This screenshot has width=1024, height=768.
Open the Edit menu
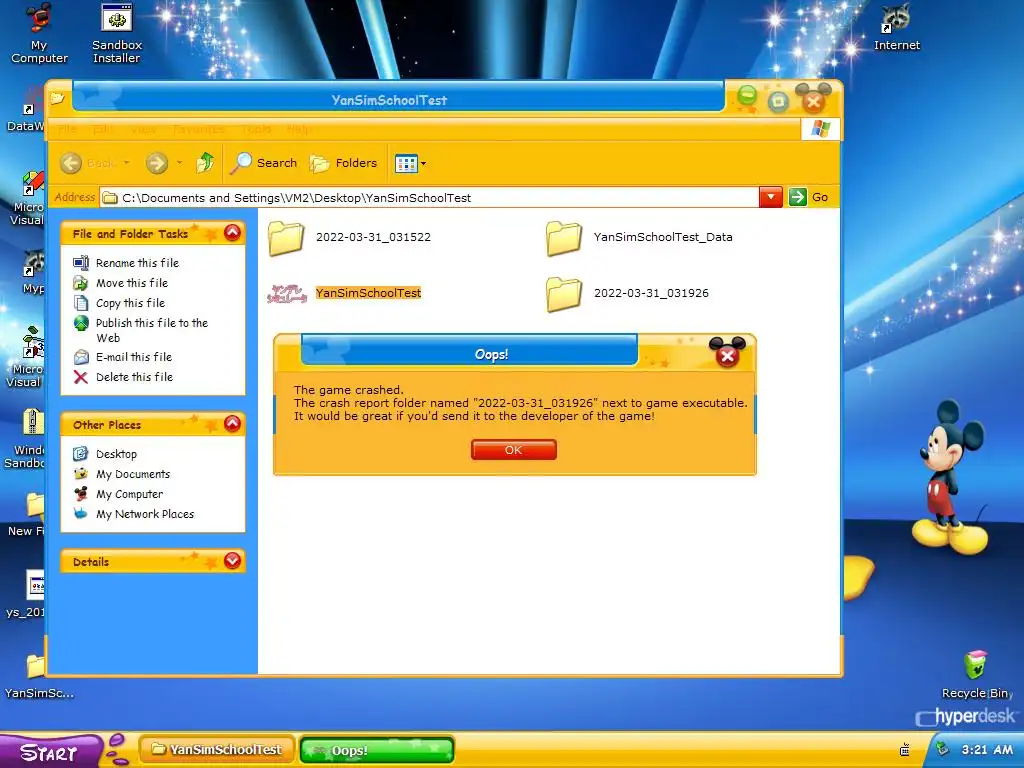coord(103,129)
